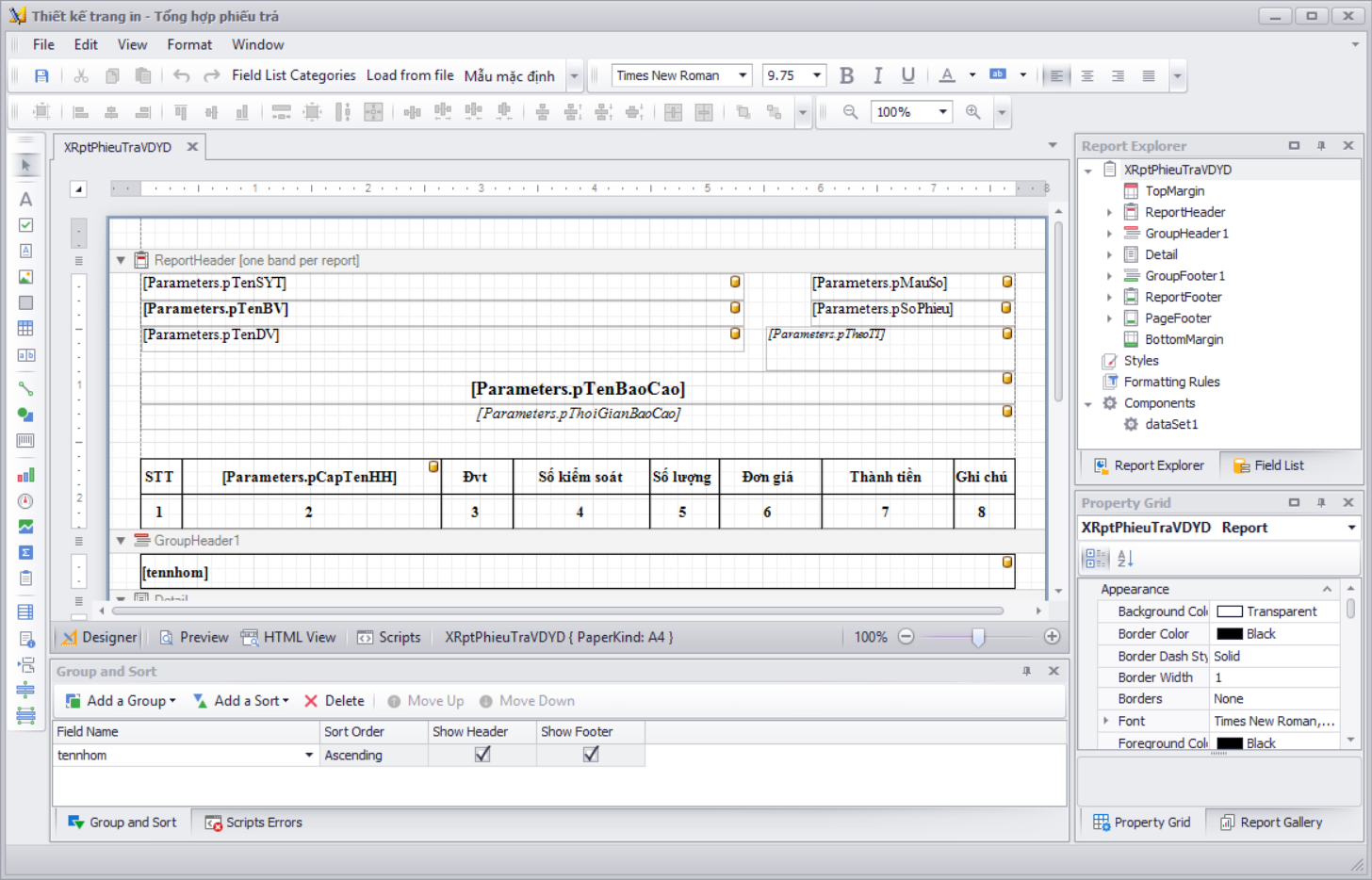The width and height of the screenshot is (1372, 880).
Task: Click the Background Color transparent swatch
Action: [x=1230, y=611]
